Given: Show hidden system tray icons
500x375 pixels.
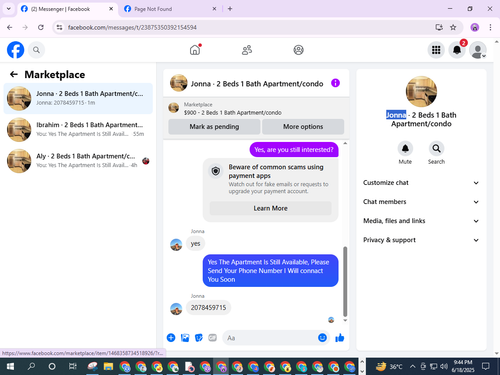Looking at the screenshot, I should click(412, 367).
